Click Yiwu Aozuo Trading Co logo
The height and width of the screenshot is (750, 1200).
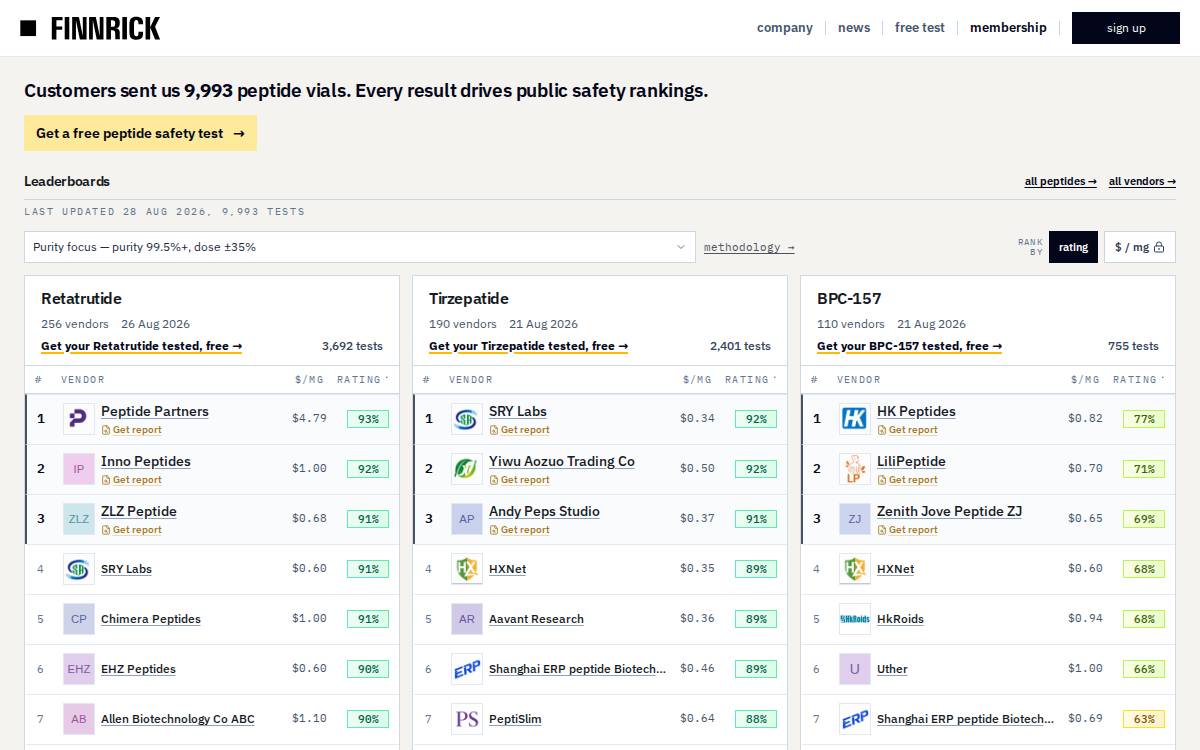[467, 469]
